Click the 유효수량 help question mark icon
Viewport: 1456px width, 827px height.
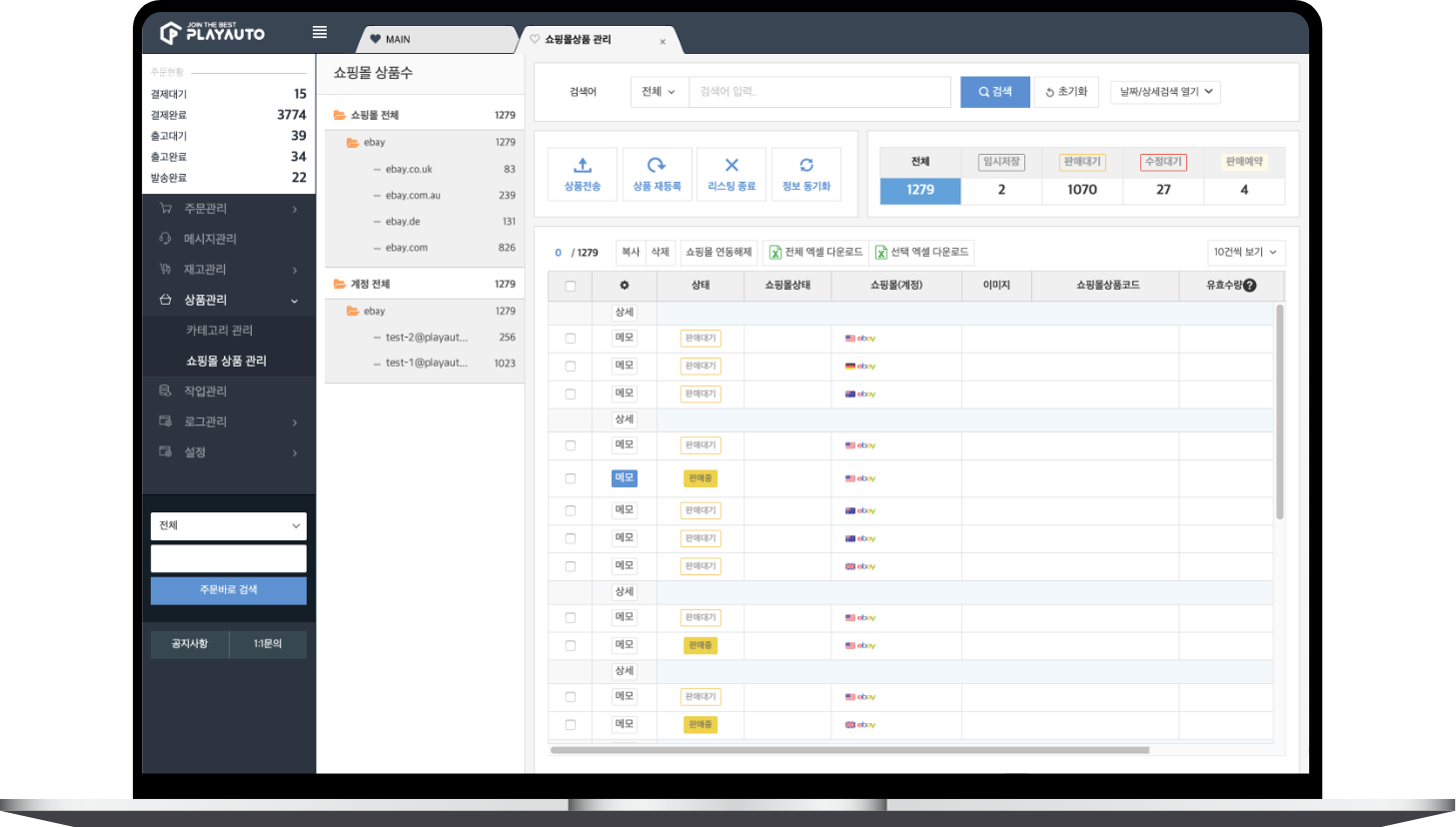1250,286
